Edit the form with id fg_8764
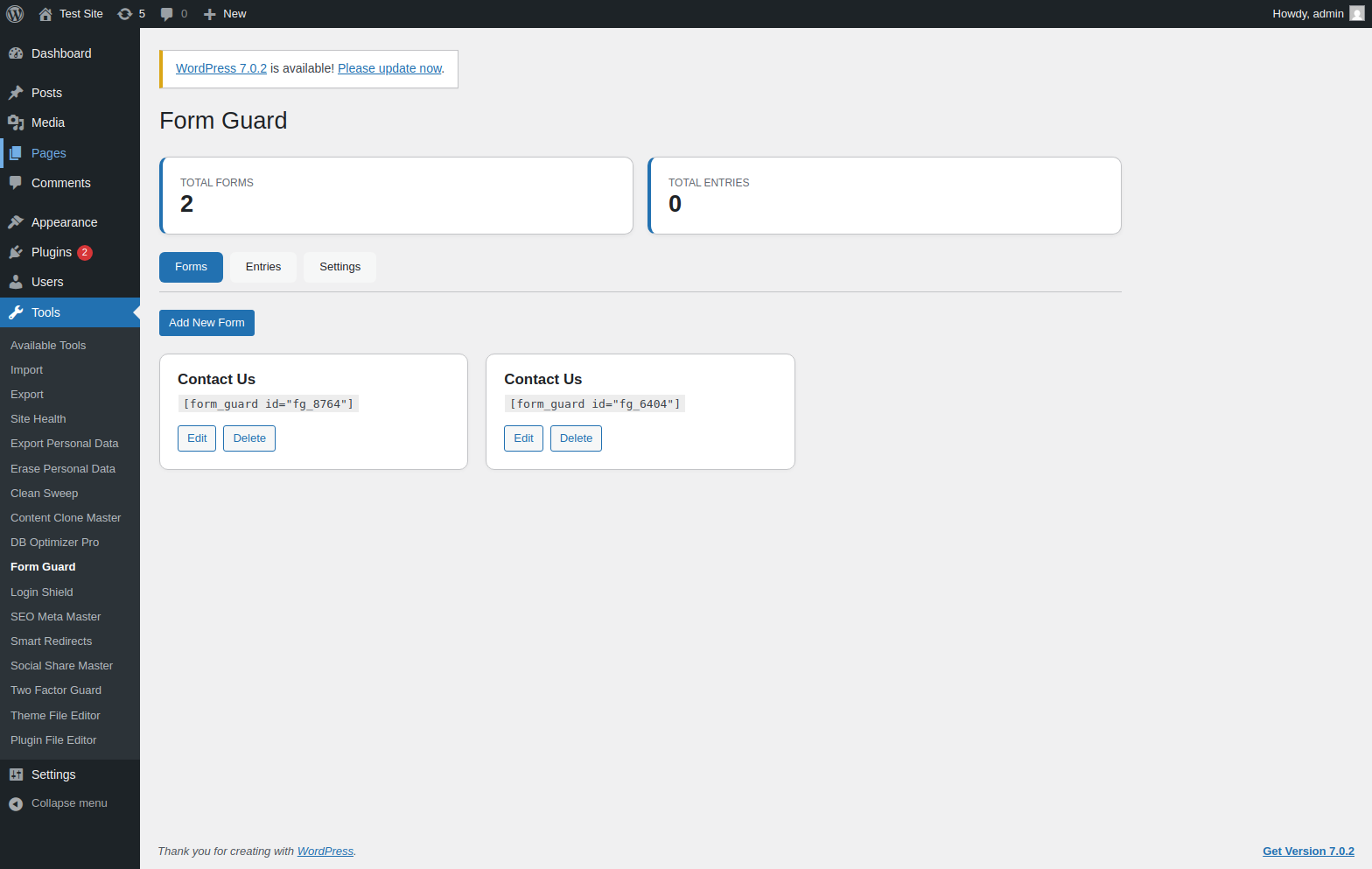The image size is (1372, 869). [197, 438]
